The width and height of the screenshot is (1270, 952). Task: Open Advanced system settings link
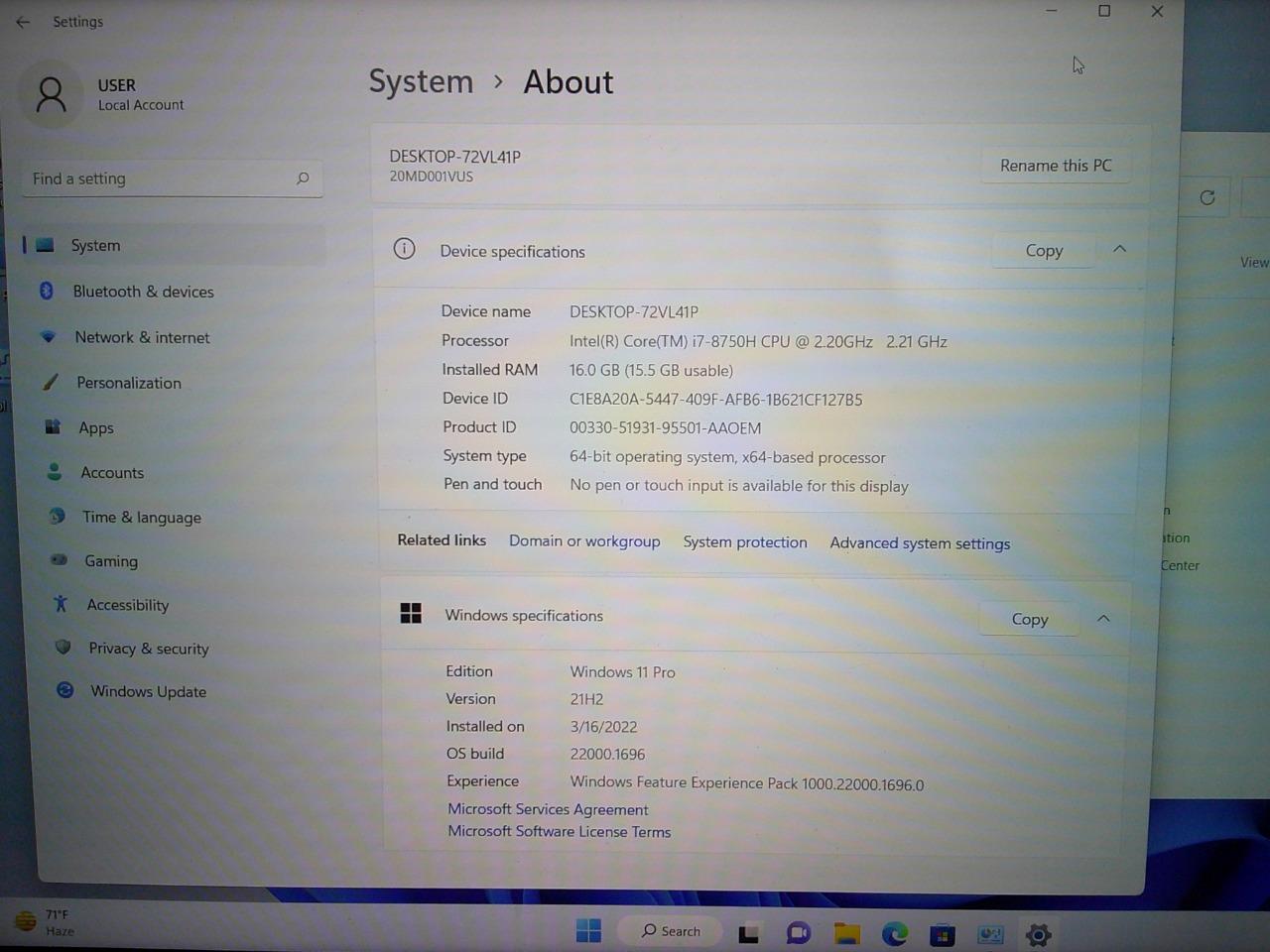click(x=920, y=543)
